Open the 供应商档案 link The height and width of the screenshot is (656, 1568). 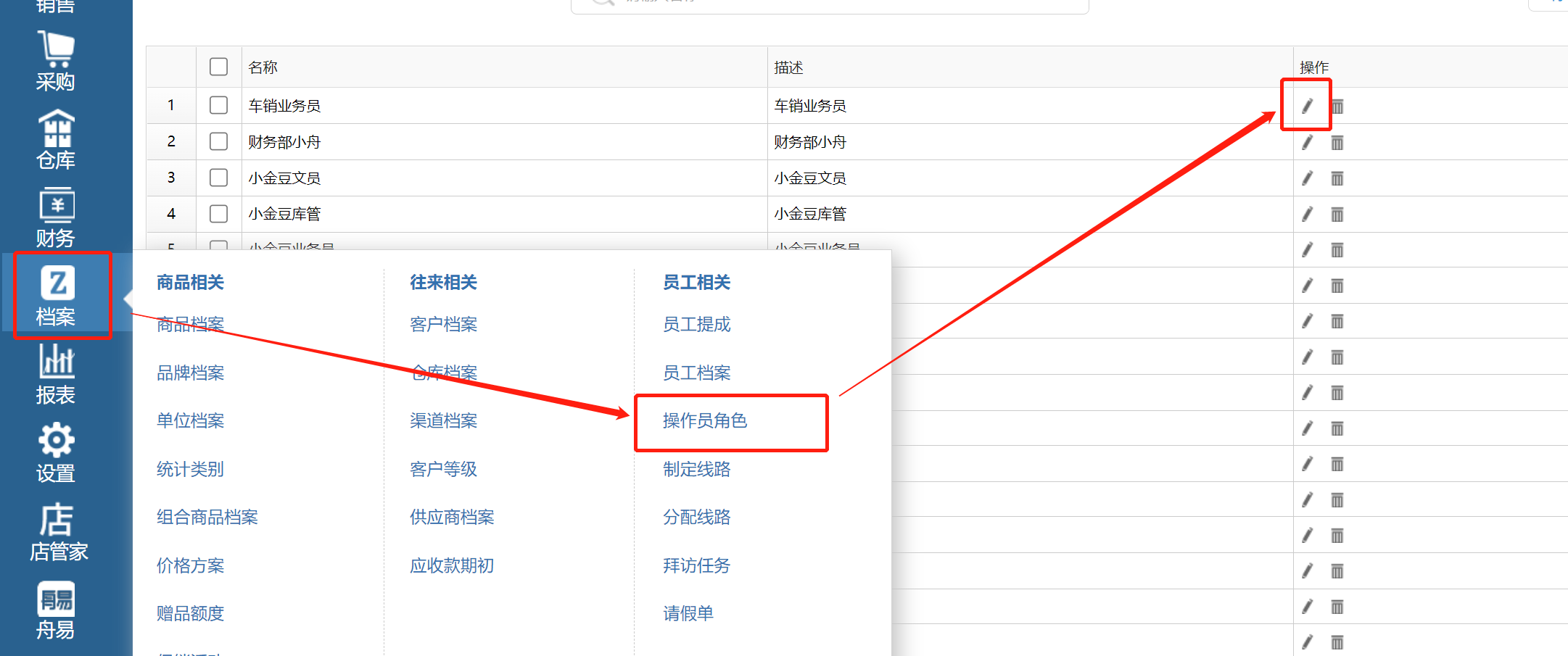(x=451, y=518)
